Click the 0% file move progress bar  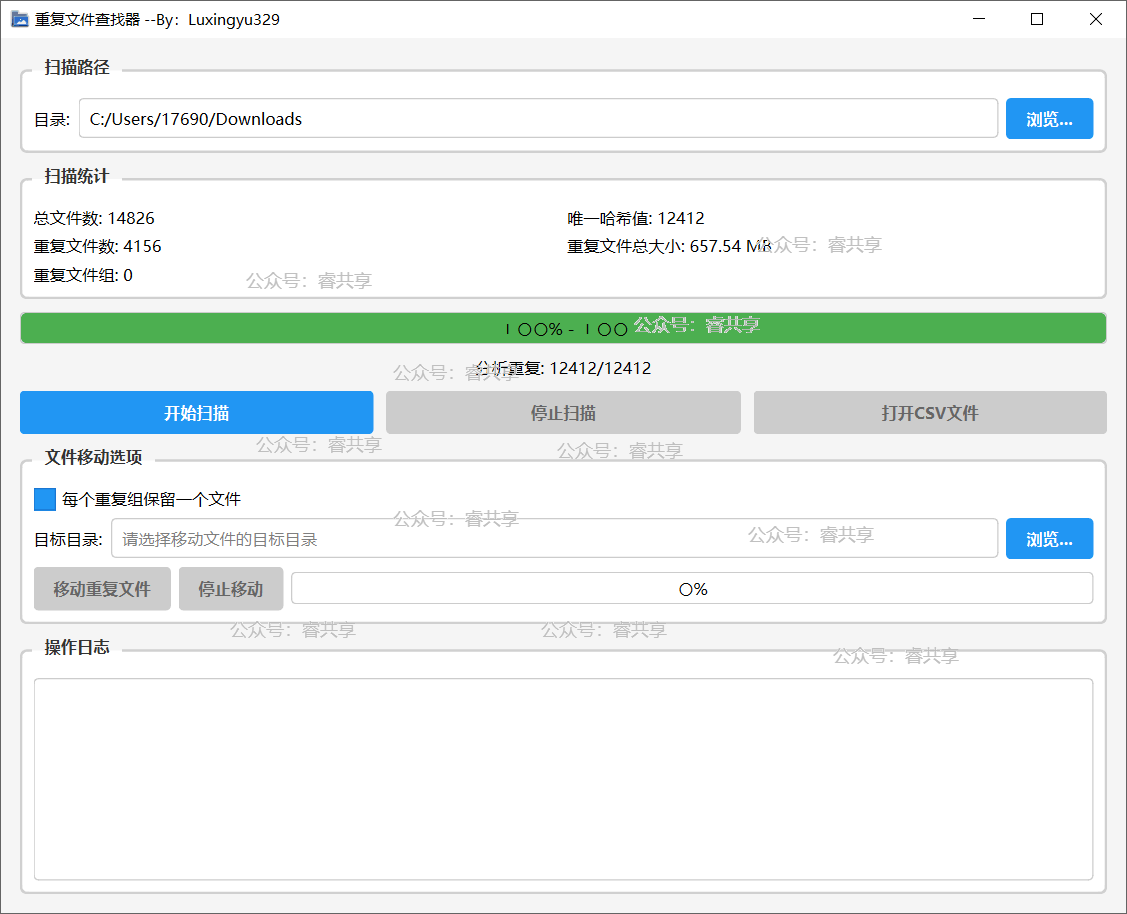click(692, 589)
